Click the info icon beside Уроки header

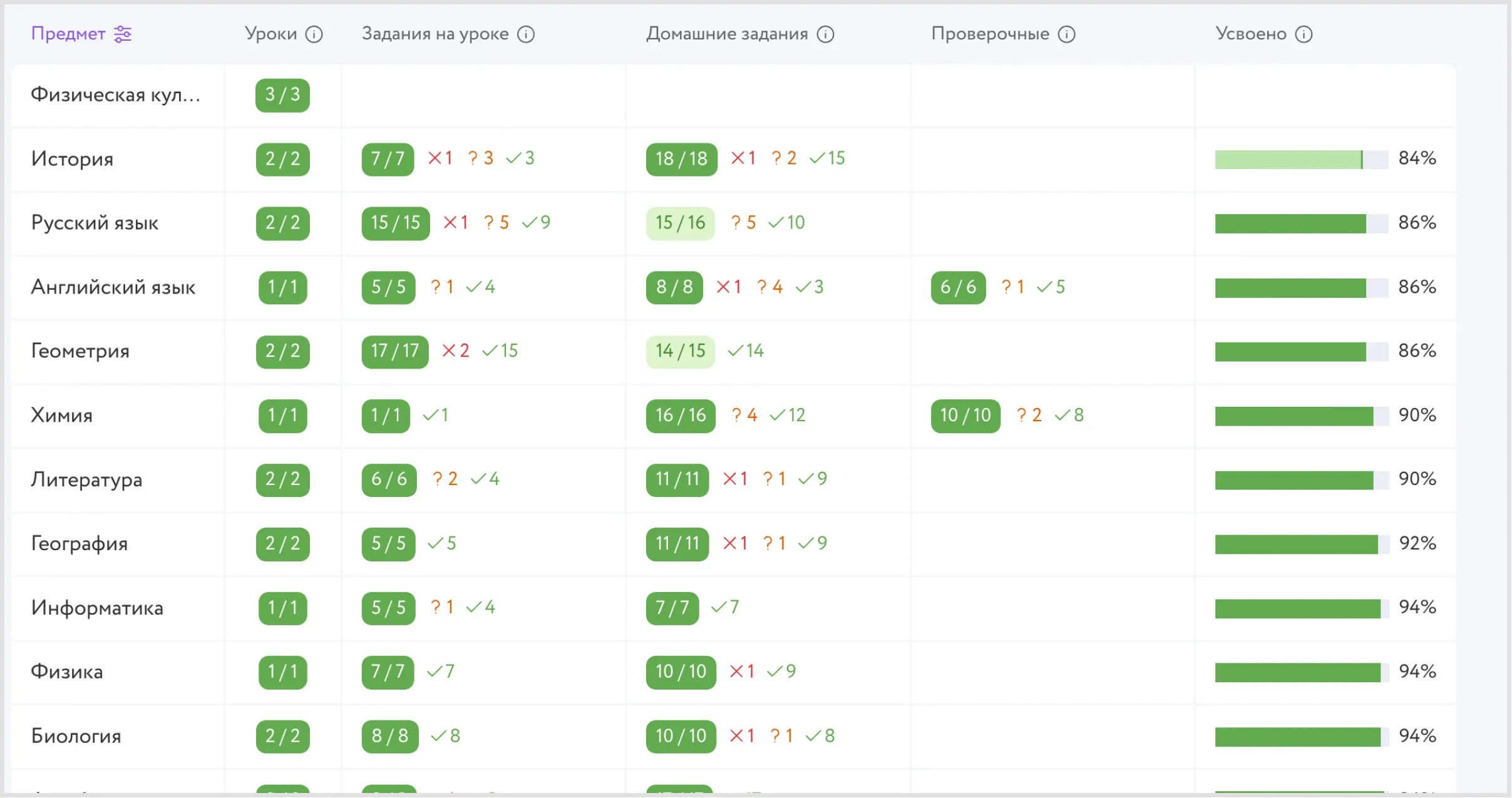314,34
